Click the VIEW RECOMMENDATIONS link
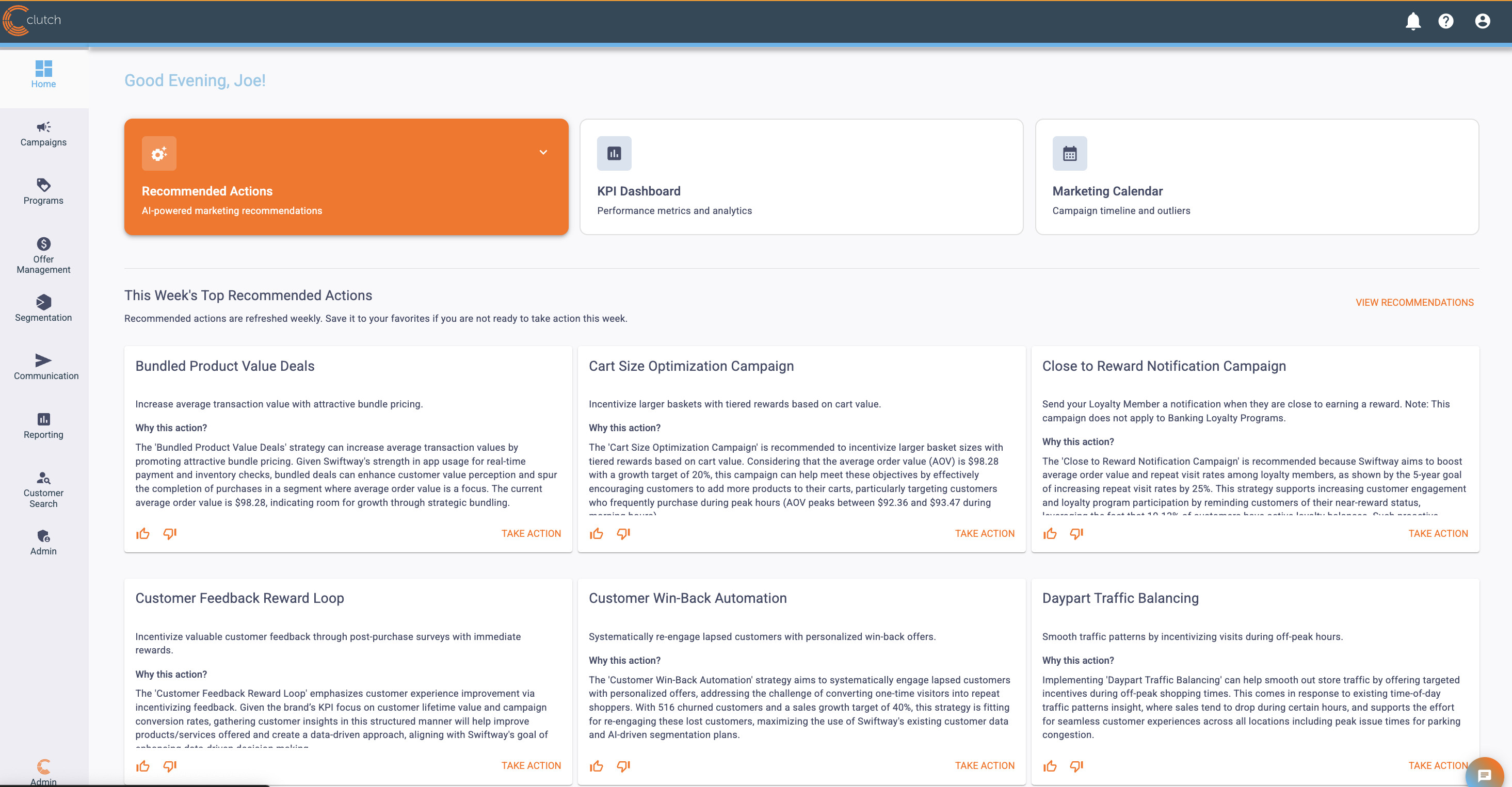 (x=1414, y=303)
